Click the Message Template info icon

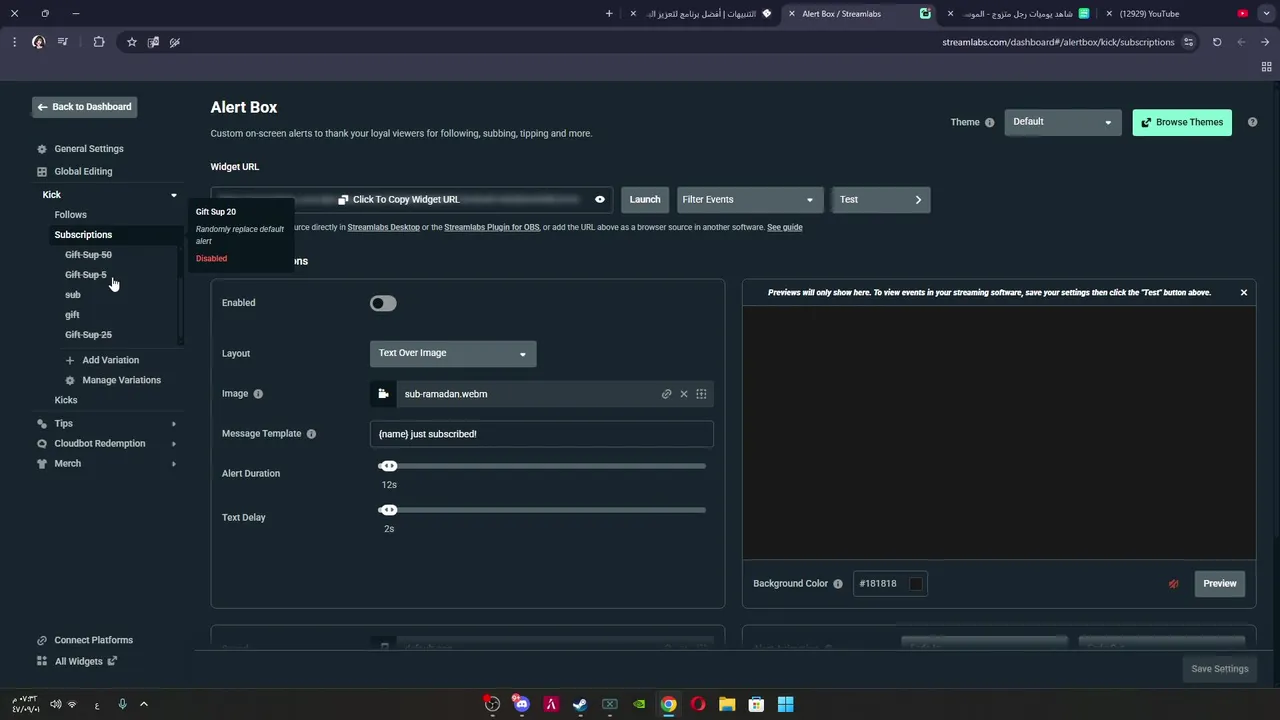click(311, 434)
